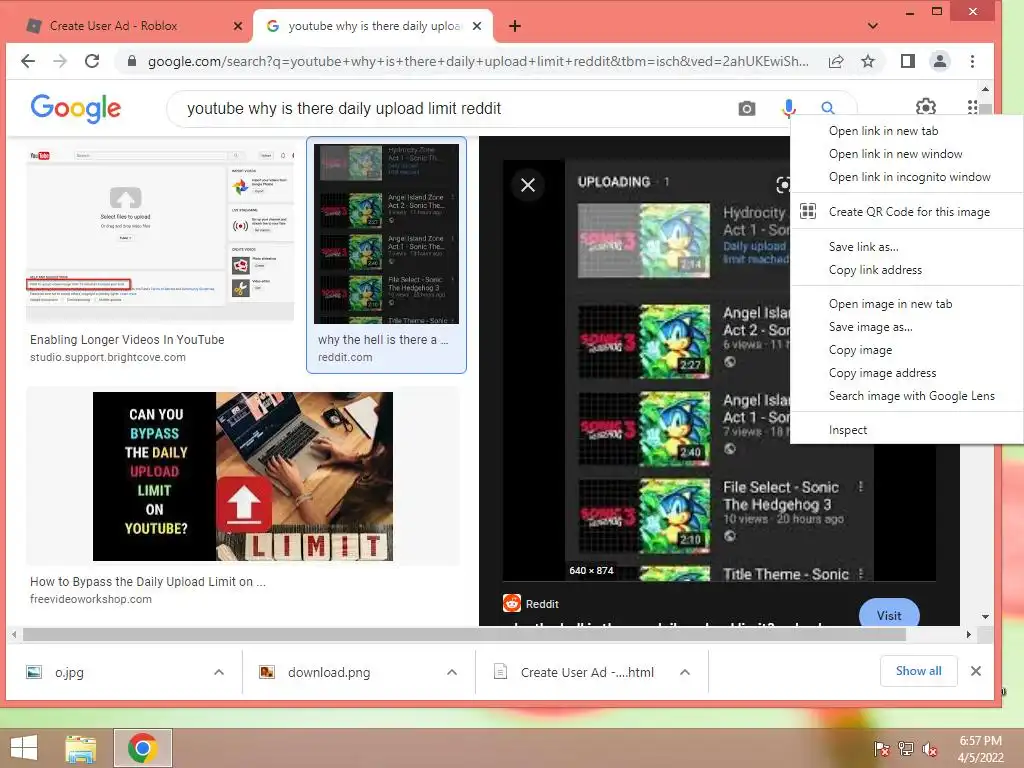Open the Windows Start button
This screenshot has width=1024, height=768.
tap(24, 748)
